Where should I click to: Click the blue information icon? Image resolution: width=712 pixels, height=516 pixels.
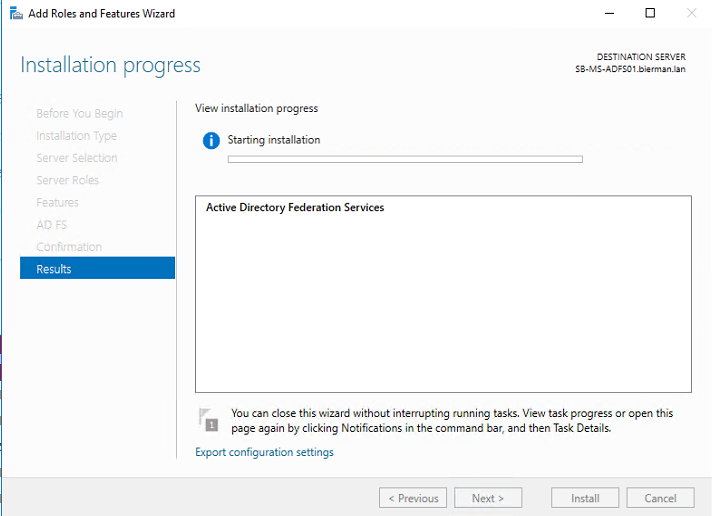(211, 140)
